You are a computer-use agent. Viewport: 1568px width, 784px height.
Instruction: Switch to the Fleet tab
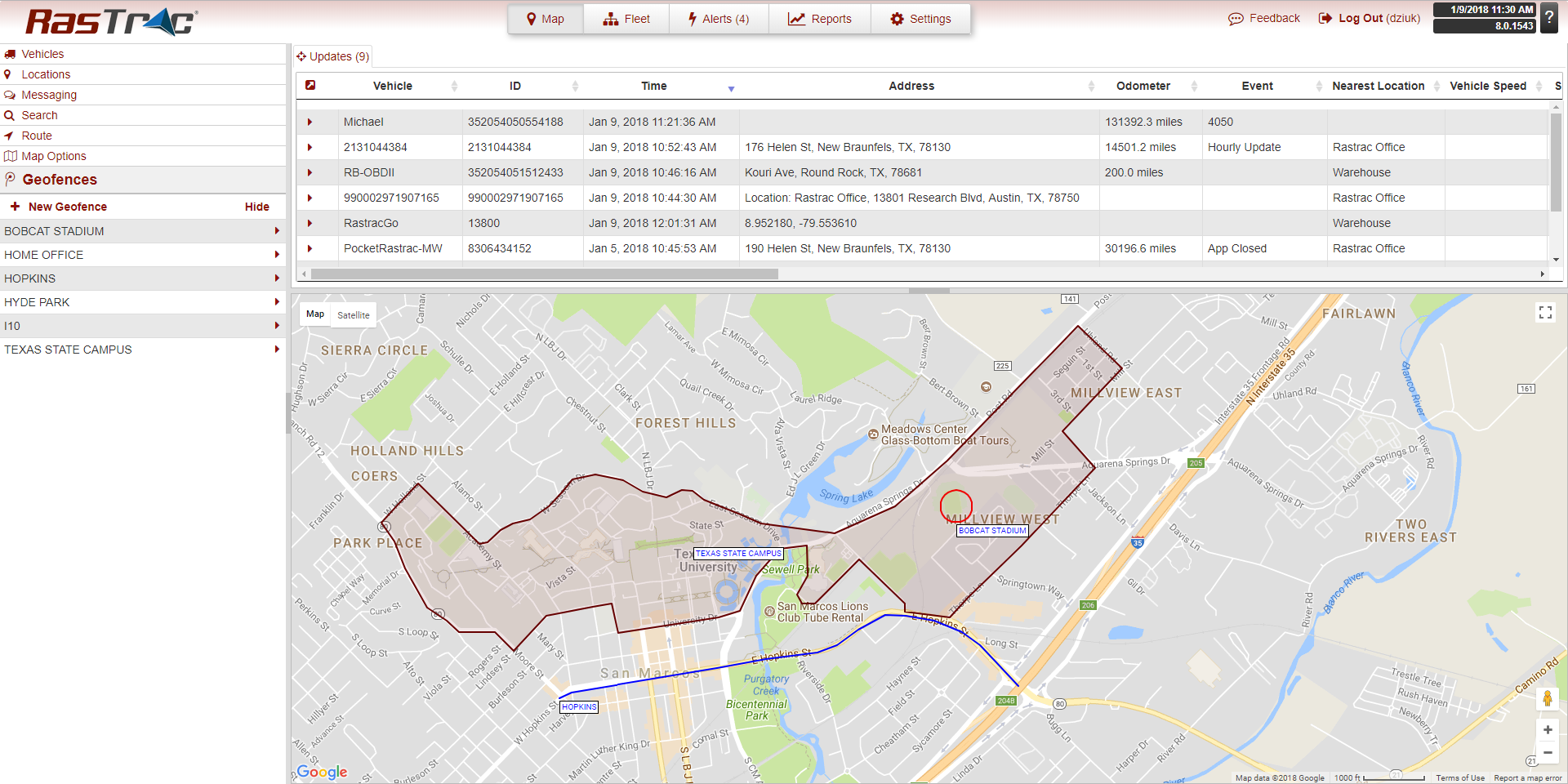point(626,18)
